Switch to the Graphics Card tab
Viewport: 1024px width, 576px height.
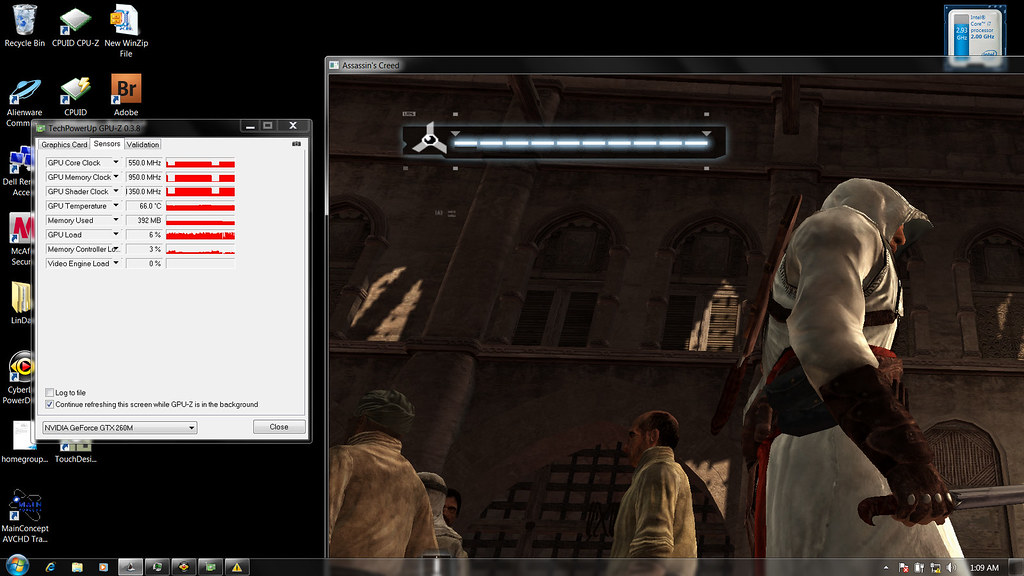64,144
